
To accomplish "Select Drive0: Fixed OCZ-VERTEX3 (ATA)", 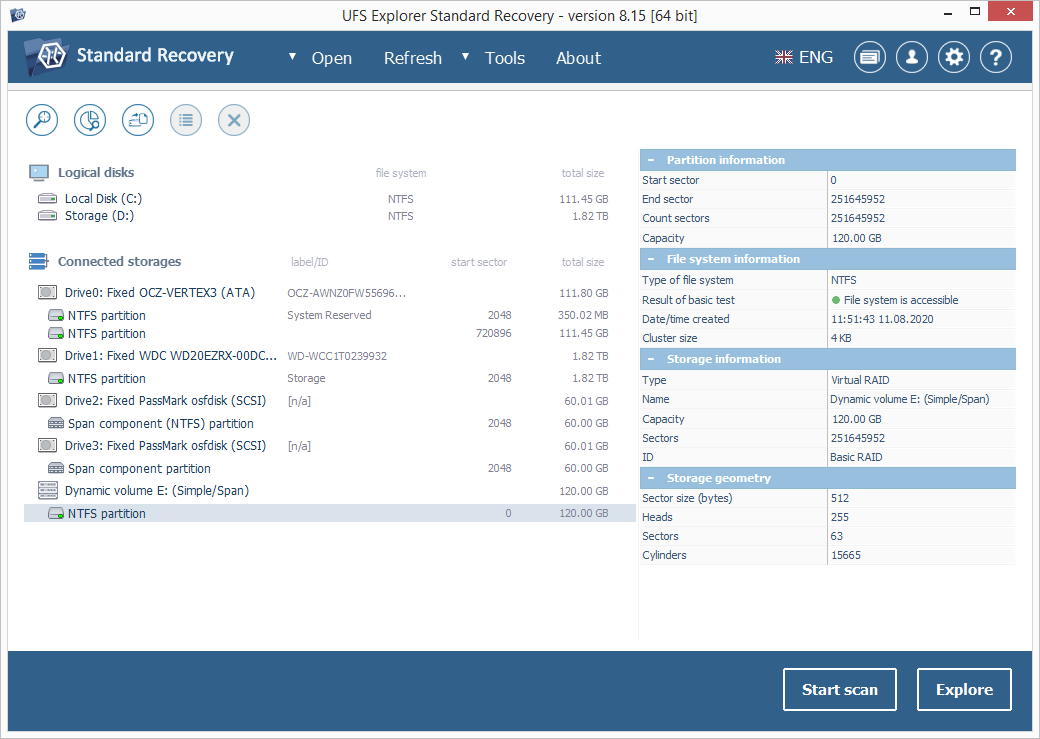I will coord(330,293).
